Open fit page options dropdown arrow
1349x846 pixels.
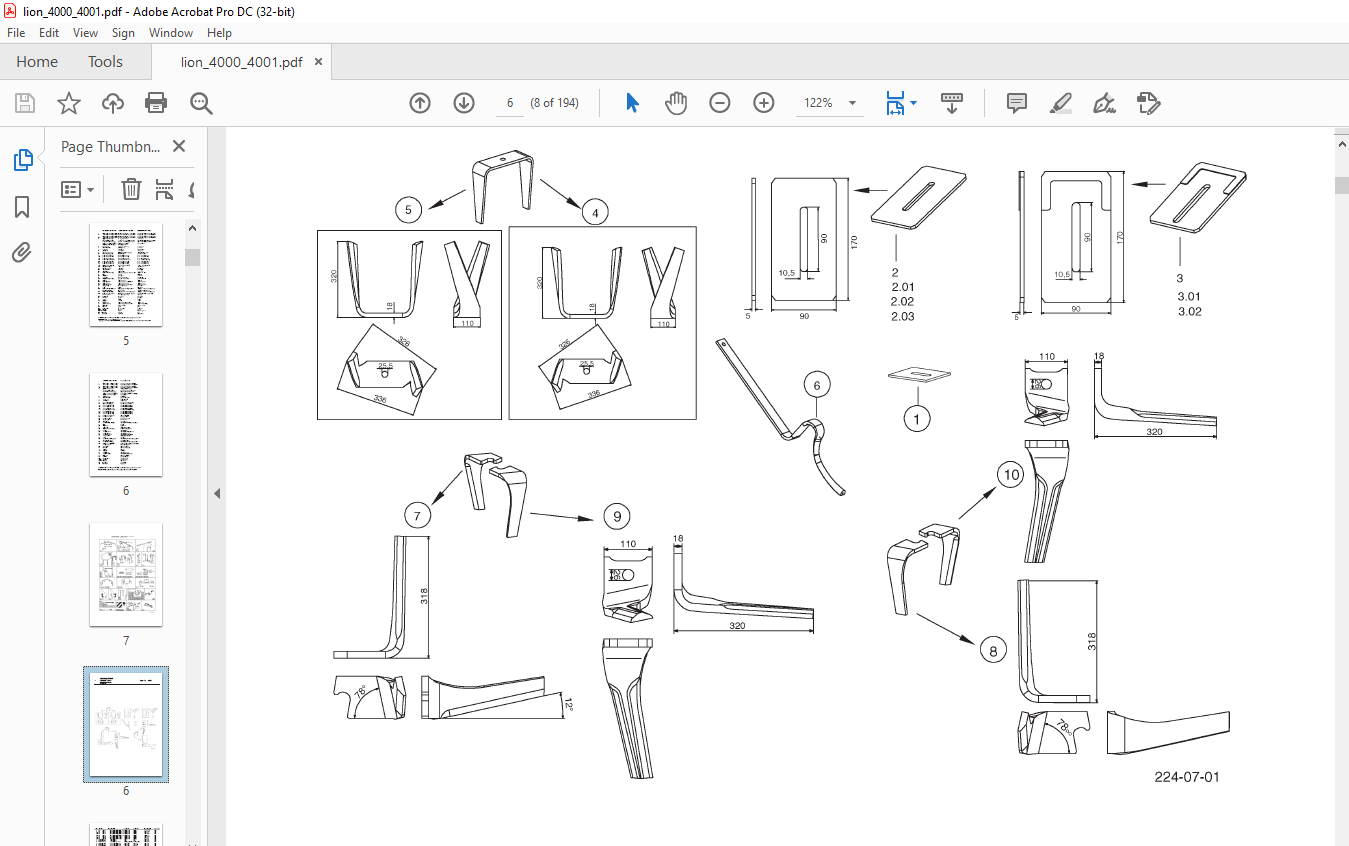tap(914, 103)
